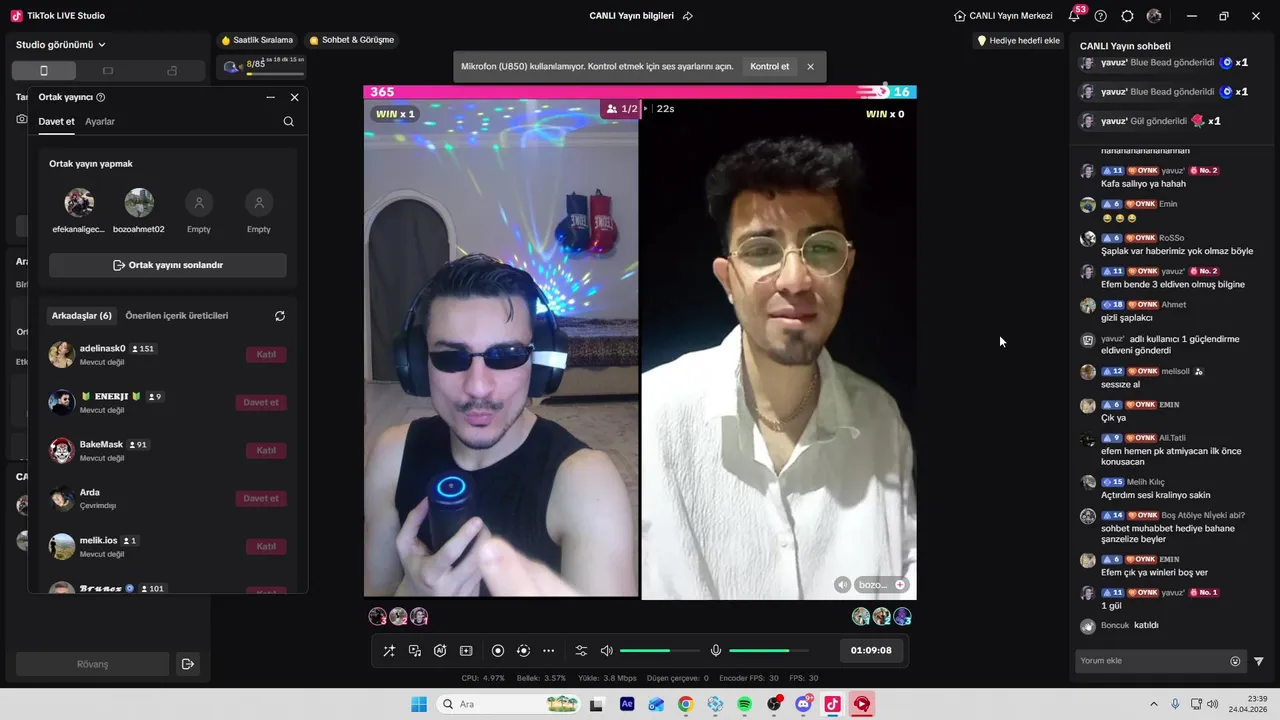Switch to the Arkadaşlar (6) tab

[x=82, y=316]
